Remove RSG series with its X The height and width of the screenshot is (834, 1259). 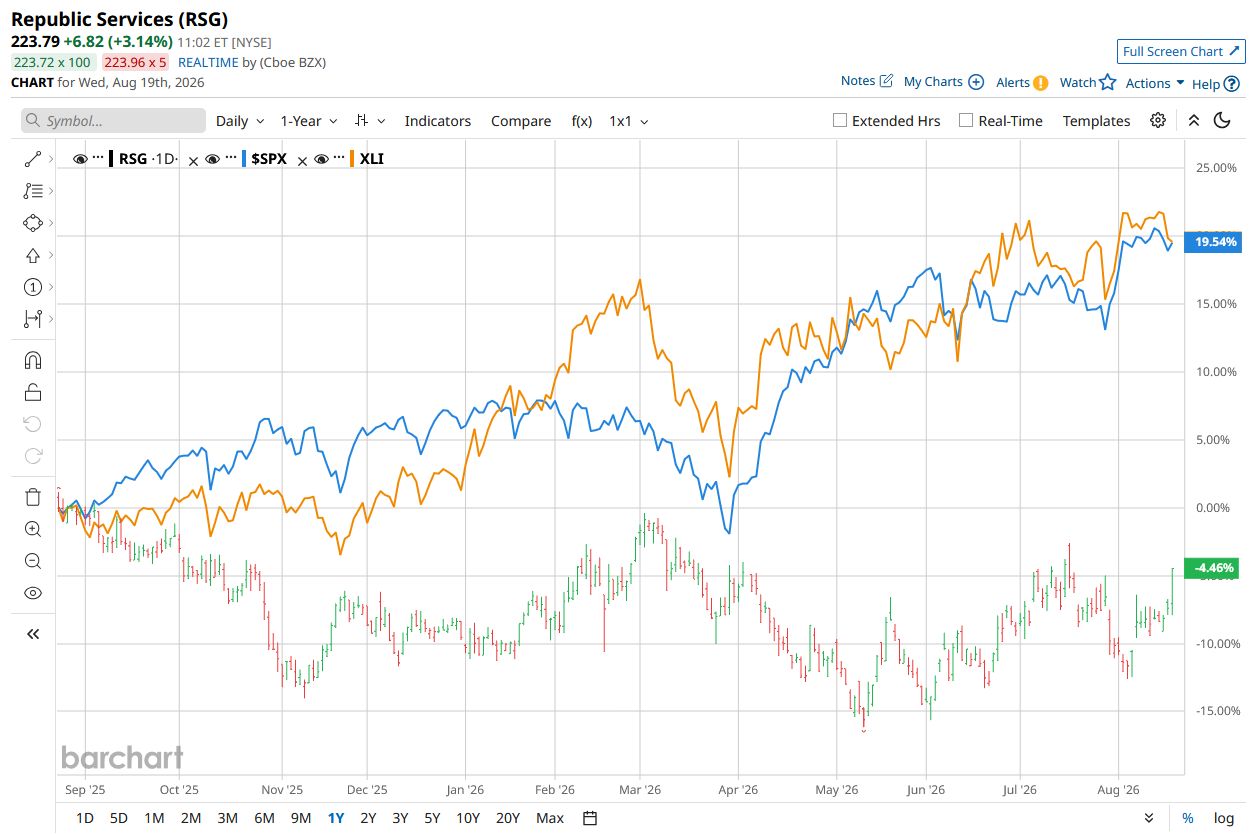pos(193,160)
